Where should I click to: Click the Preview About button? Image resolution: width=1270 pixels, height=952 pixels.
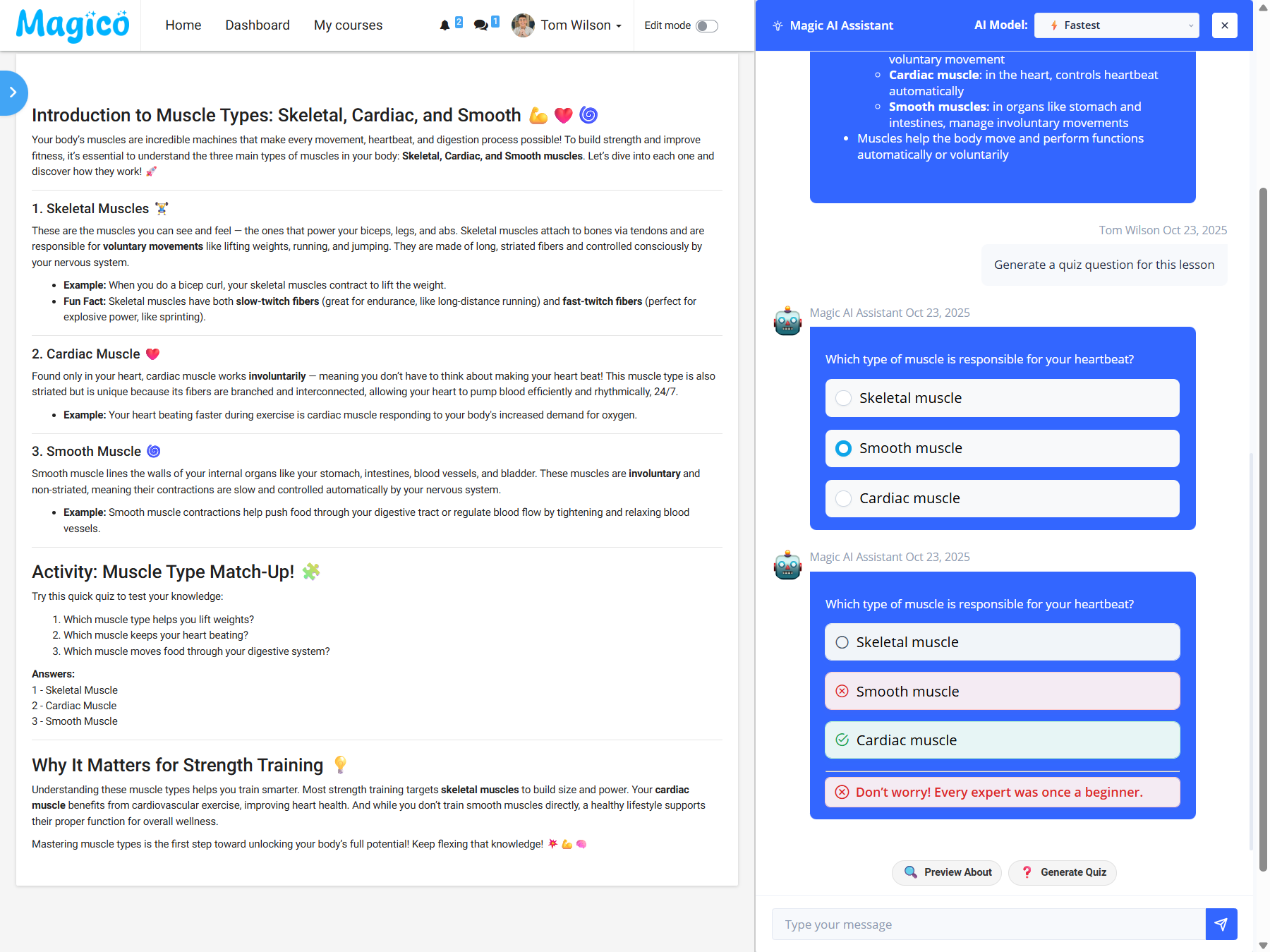(946, 872)
